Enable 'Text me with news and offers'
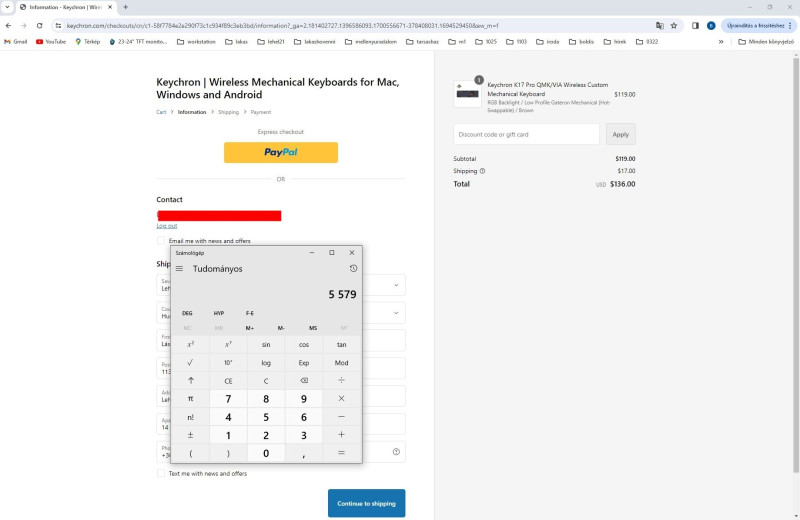The image size is (800, 520). [161, 473]
